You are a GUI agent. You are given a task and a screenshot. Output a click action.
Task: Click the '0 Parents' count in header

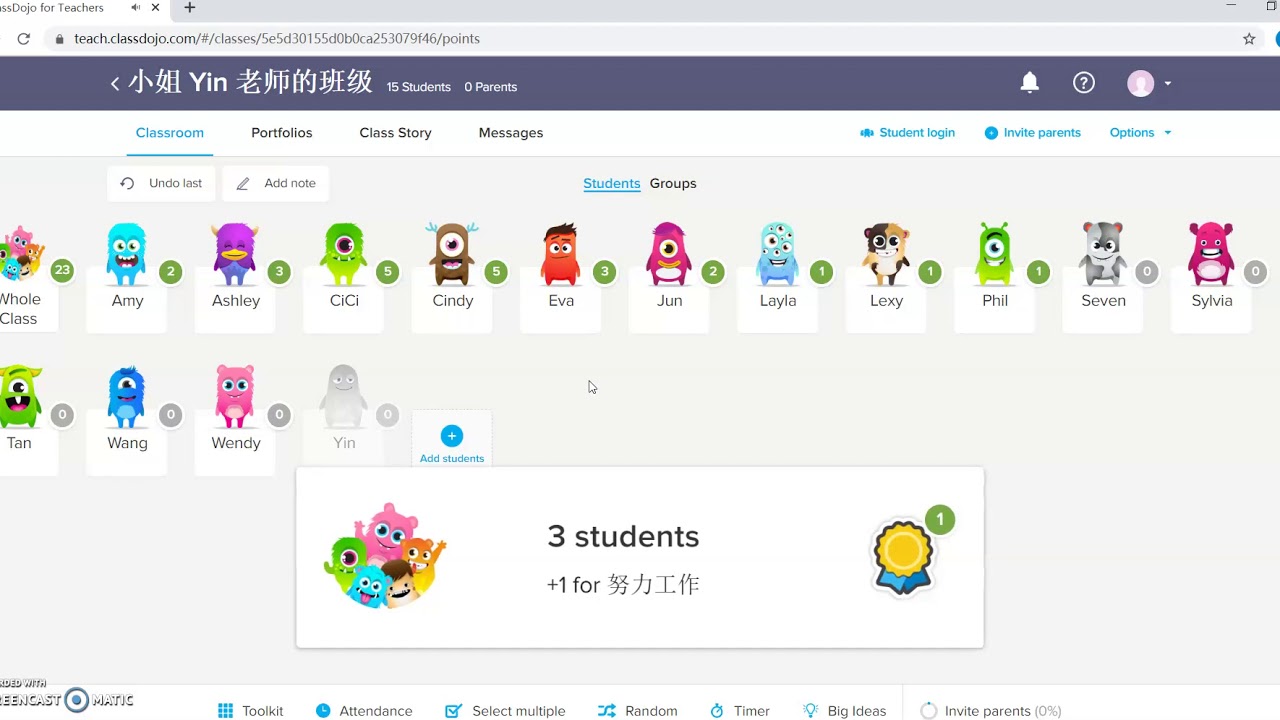(x=491, y=87)
